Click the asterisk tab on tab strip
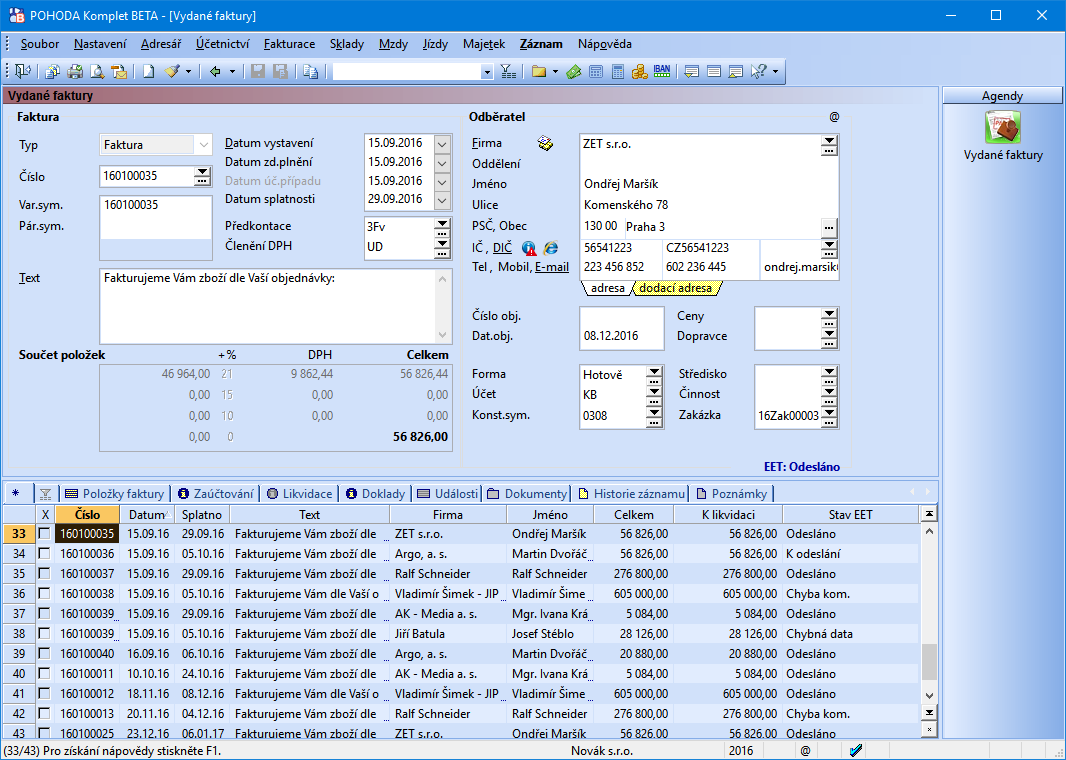1066x760 pixels. click(16, 494)
